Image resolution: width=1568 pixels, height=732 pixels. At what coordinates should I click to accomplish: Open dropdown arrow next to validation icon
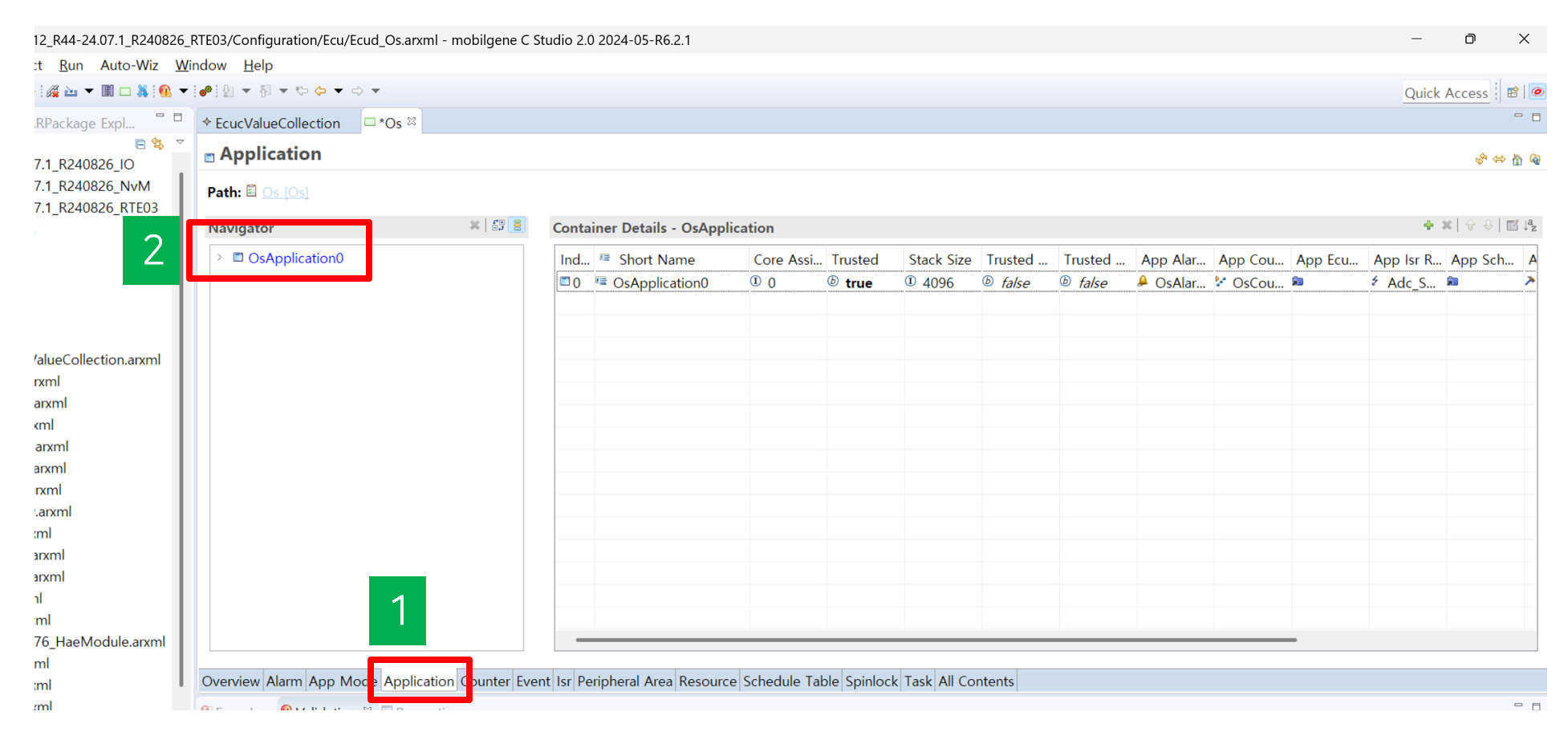pyautogui.click(x=183, y=91)
